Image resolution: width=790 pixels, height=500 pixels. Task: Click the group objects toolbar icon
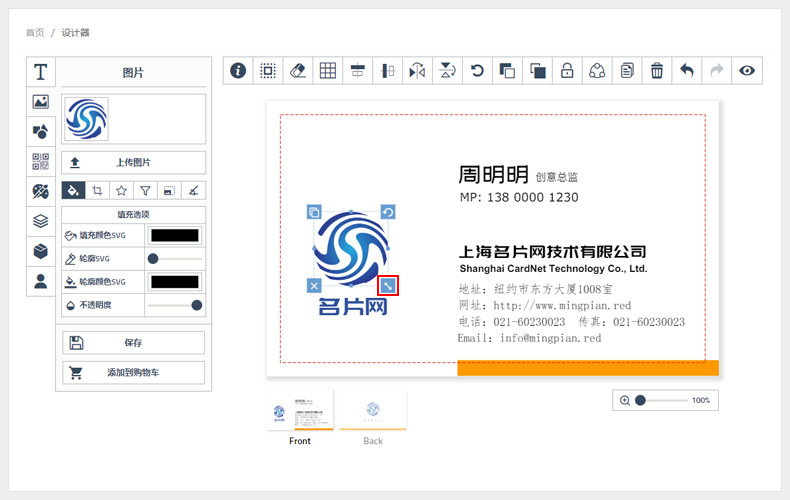click(x=597, y=71)
